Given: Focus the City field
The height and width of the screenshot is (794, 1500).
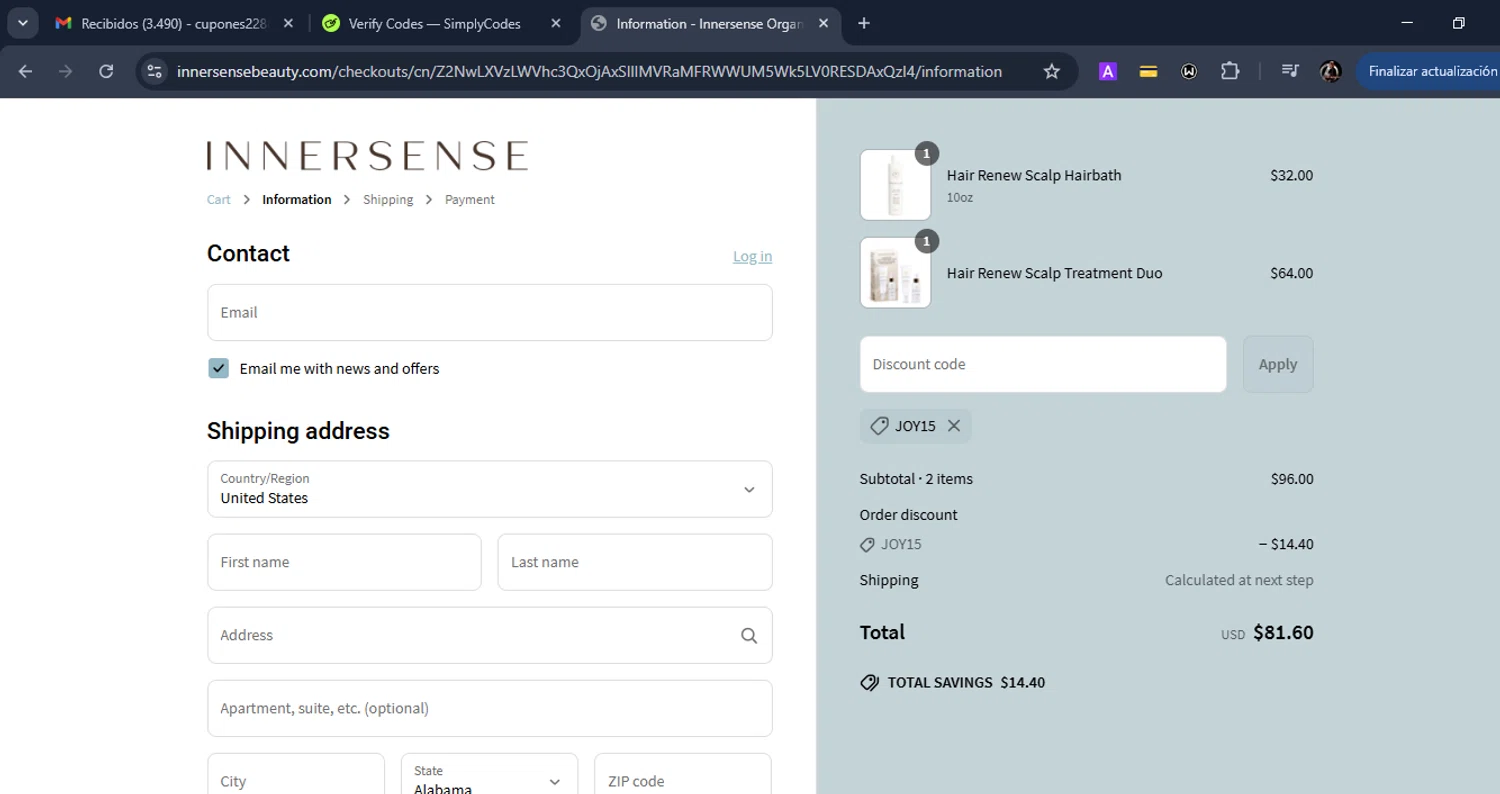Looking at the screenshot, I should click(x=296, y=774).
